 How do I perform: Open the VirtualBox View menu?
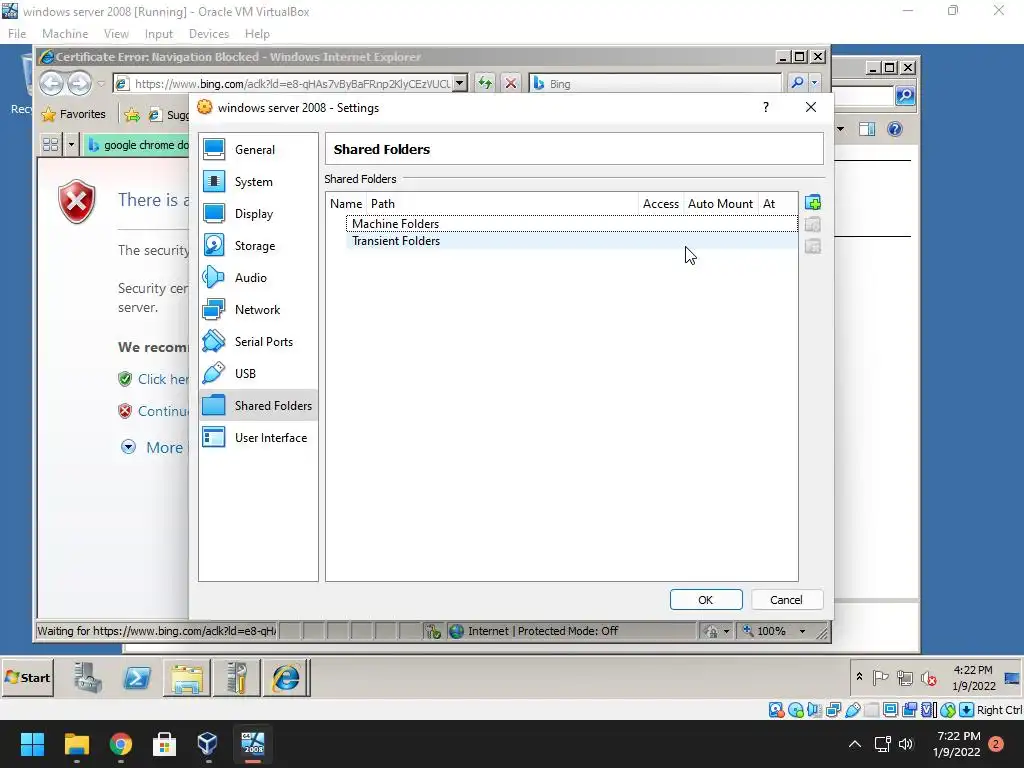coord(116,33)
